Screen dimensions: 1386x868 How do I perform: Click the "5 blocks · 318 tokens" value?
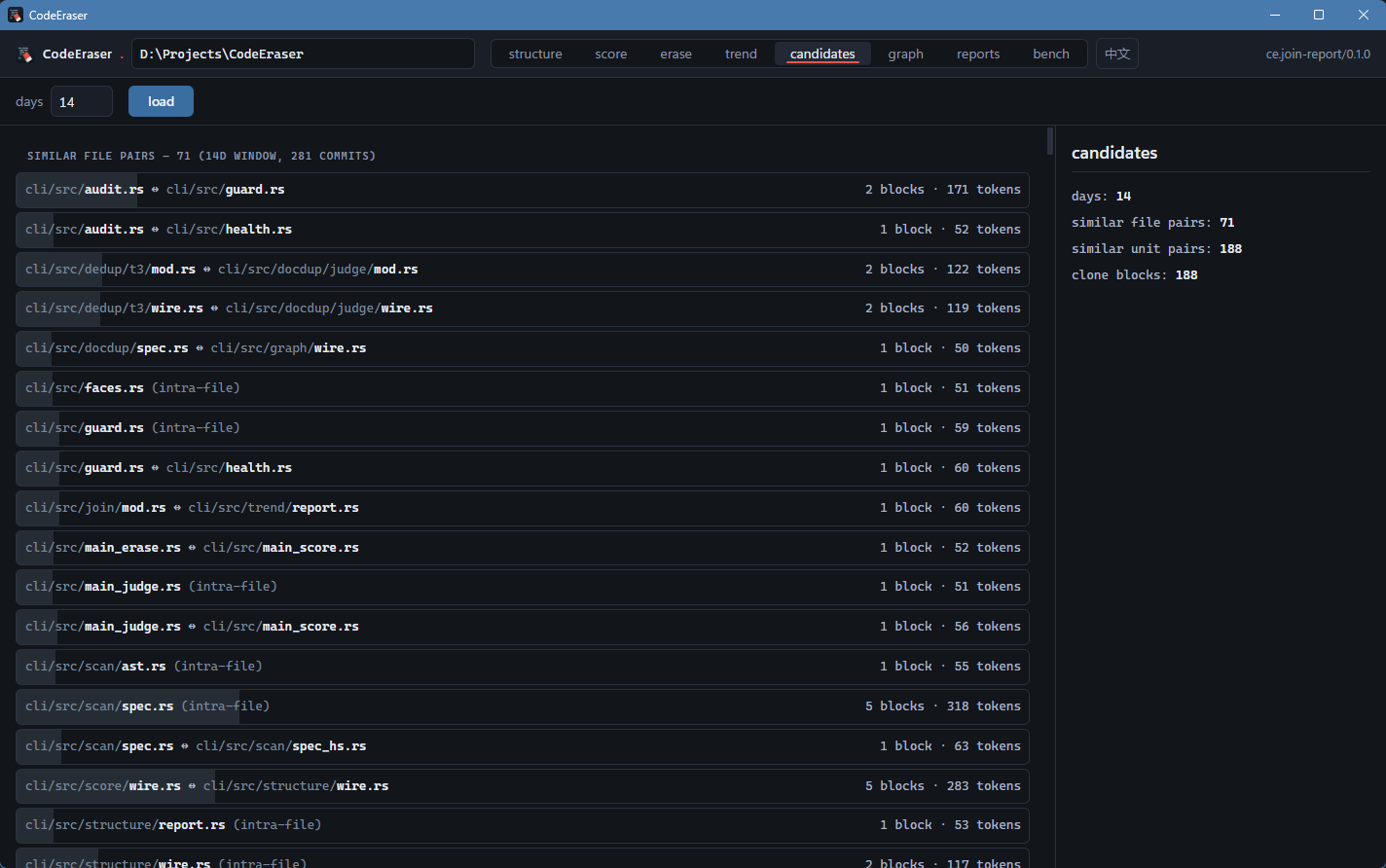click(943, 706)
